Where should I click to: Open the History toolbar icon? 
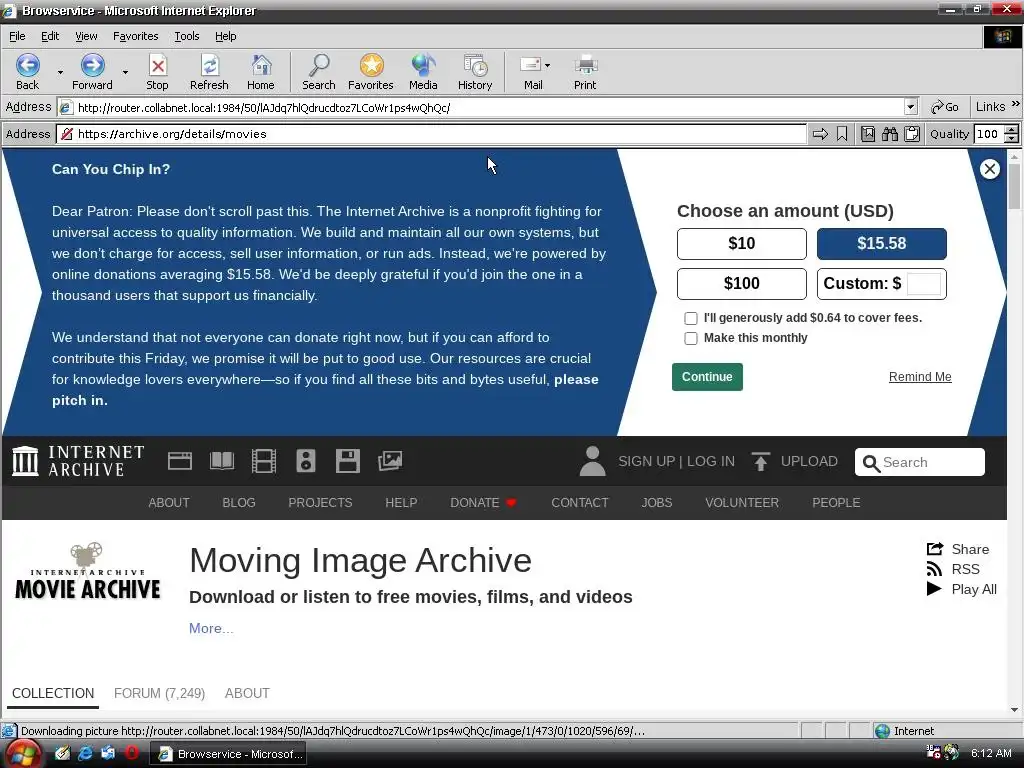click(x=475, y=72)
